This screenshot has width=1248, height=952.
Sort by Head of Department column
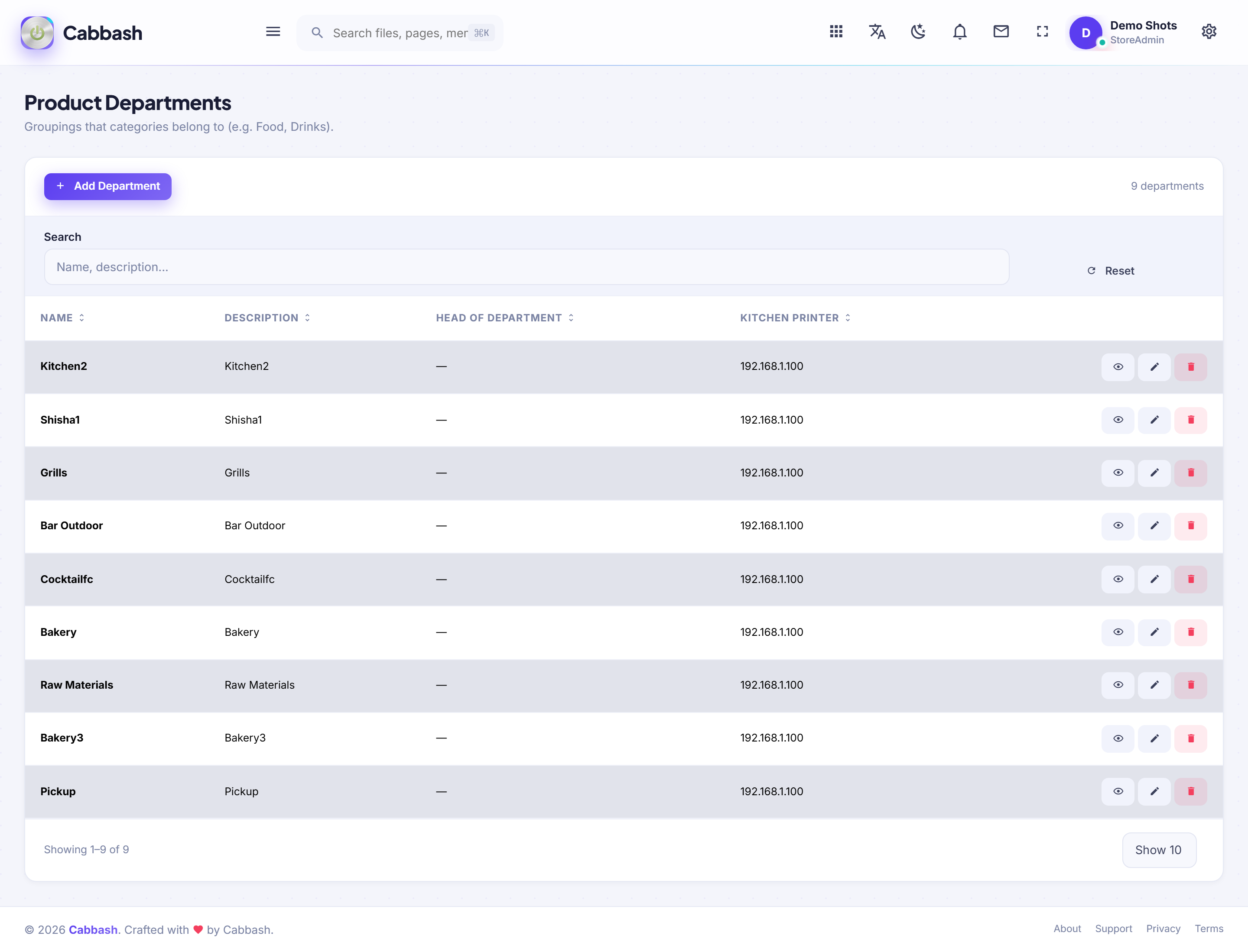click(505, 318)
